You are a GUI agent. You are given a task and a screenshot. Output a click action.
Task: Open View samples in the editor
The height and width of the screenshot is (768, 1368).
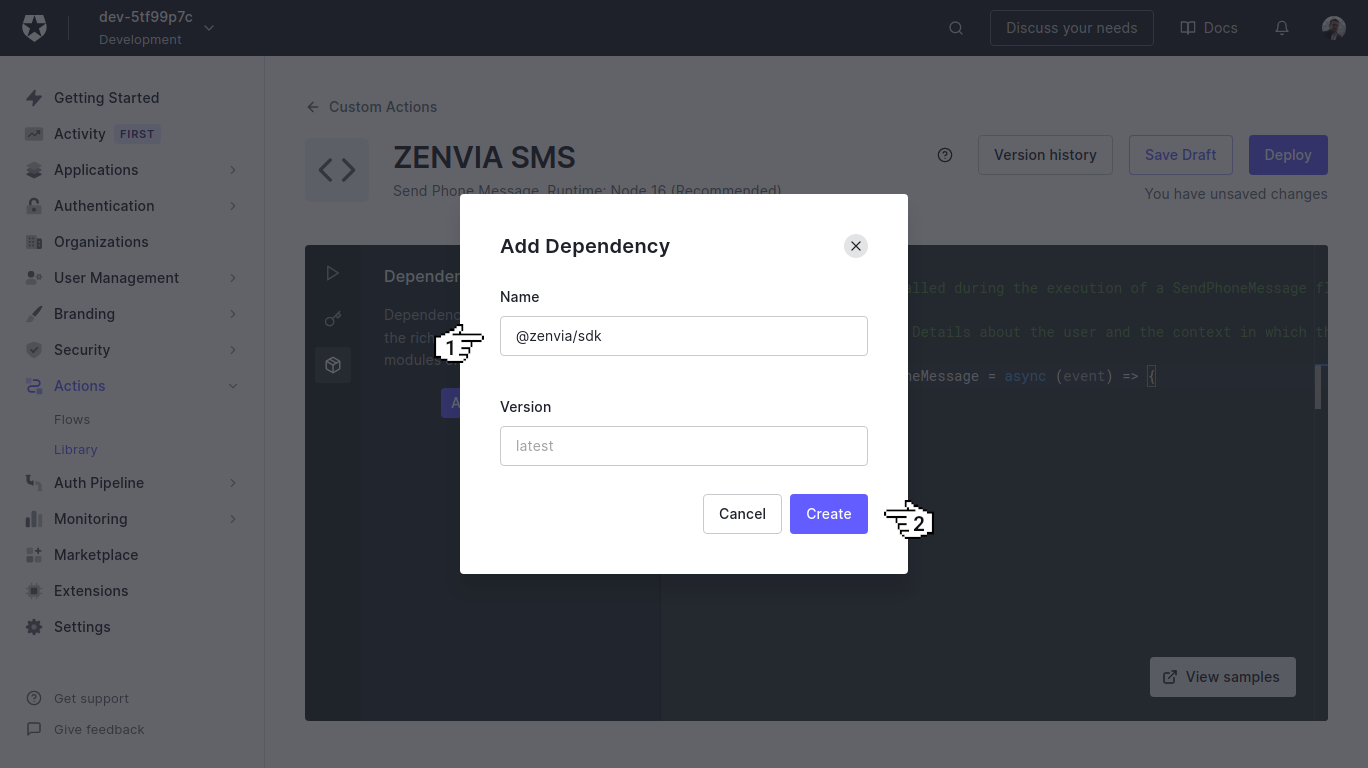point(1222,677)
